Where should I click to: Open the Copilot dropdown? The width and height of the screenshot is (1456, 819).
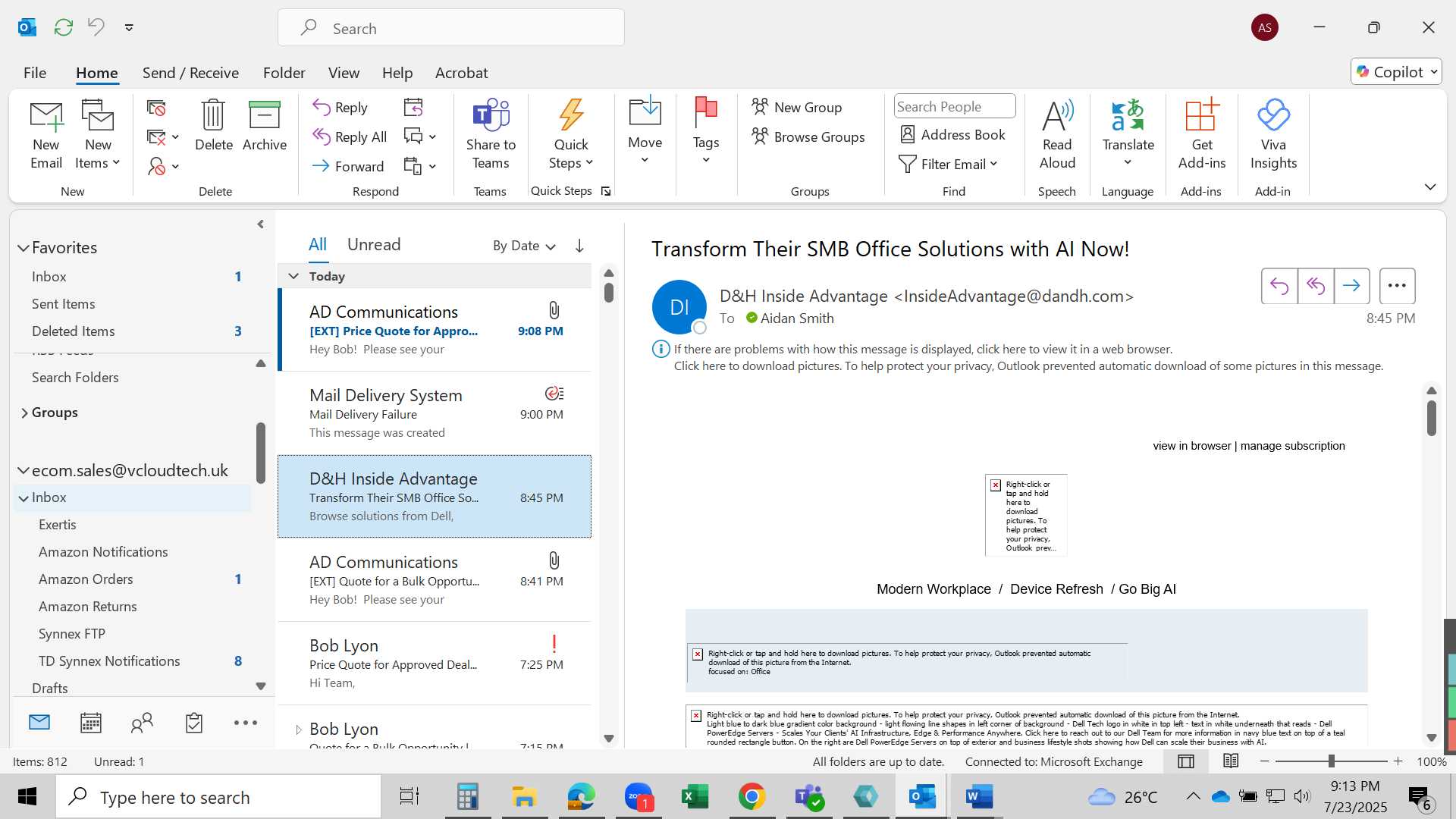pos(1396,72)
